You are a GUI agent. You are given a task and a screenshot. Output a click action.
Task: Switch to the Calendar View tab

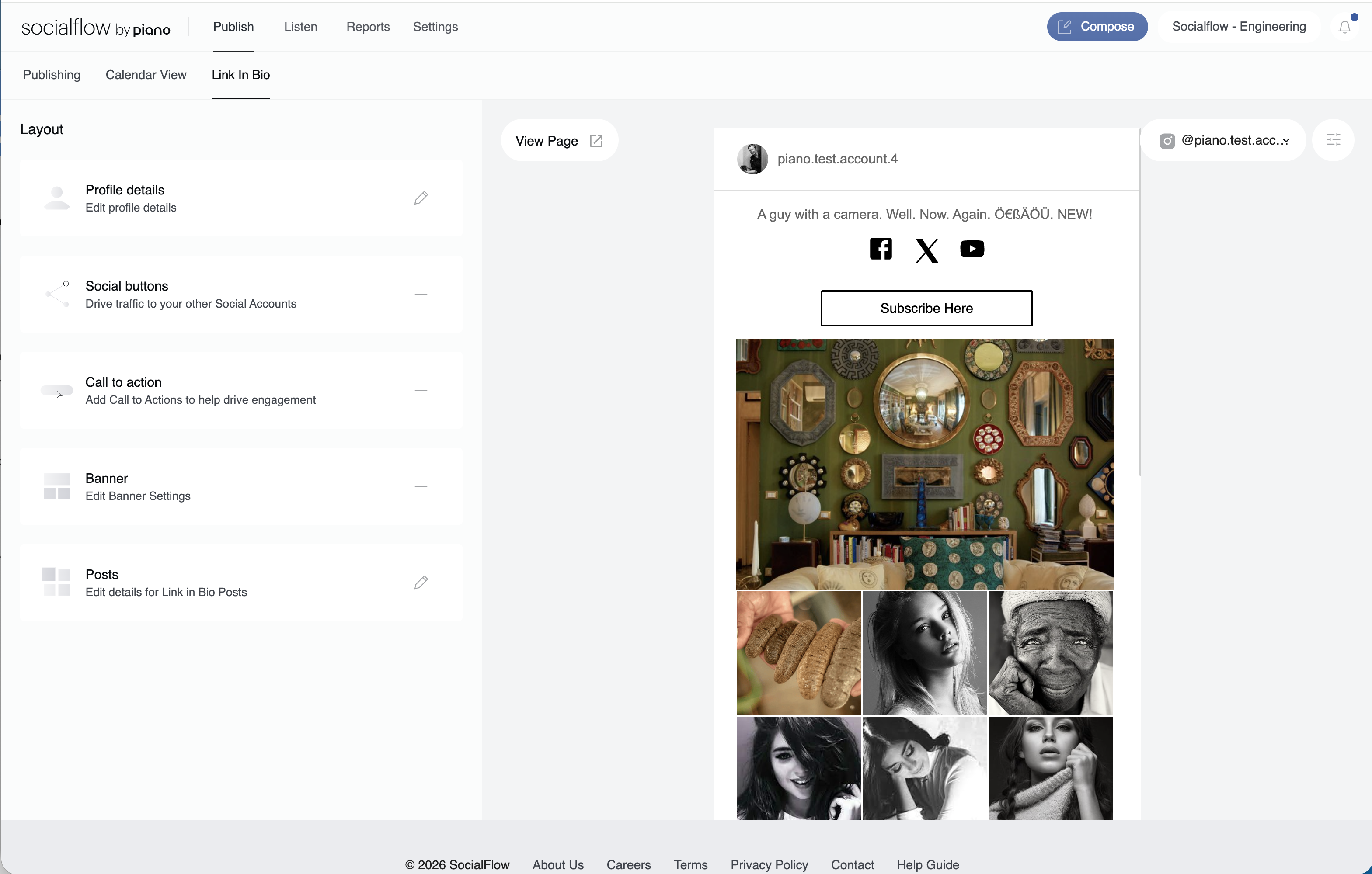point(146,75)
